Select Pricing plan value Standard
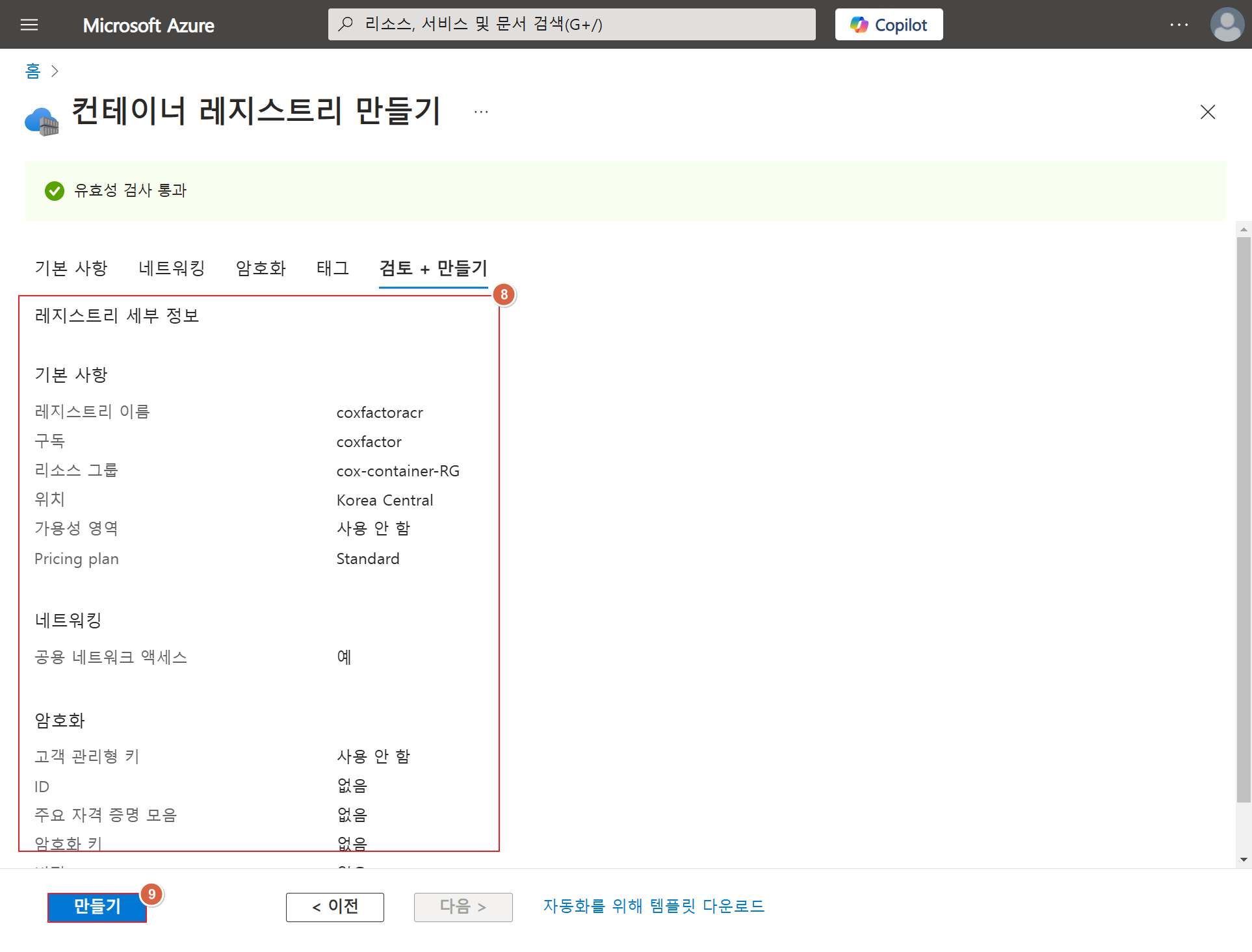Screen dimensions: 1252x952 (367, 559)
